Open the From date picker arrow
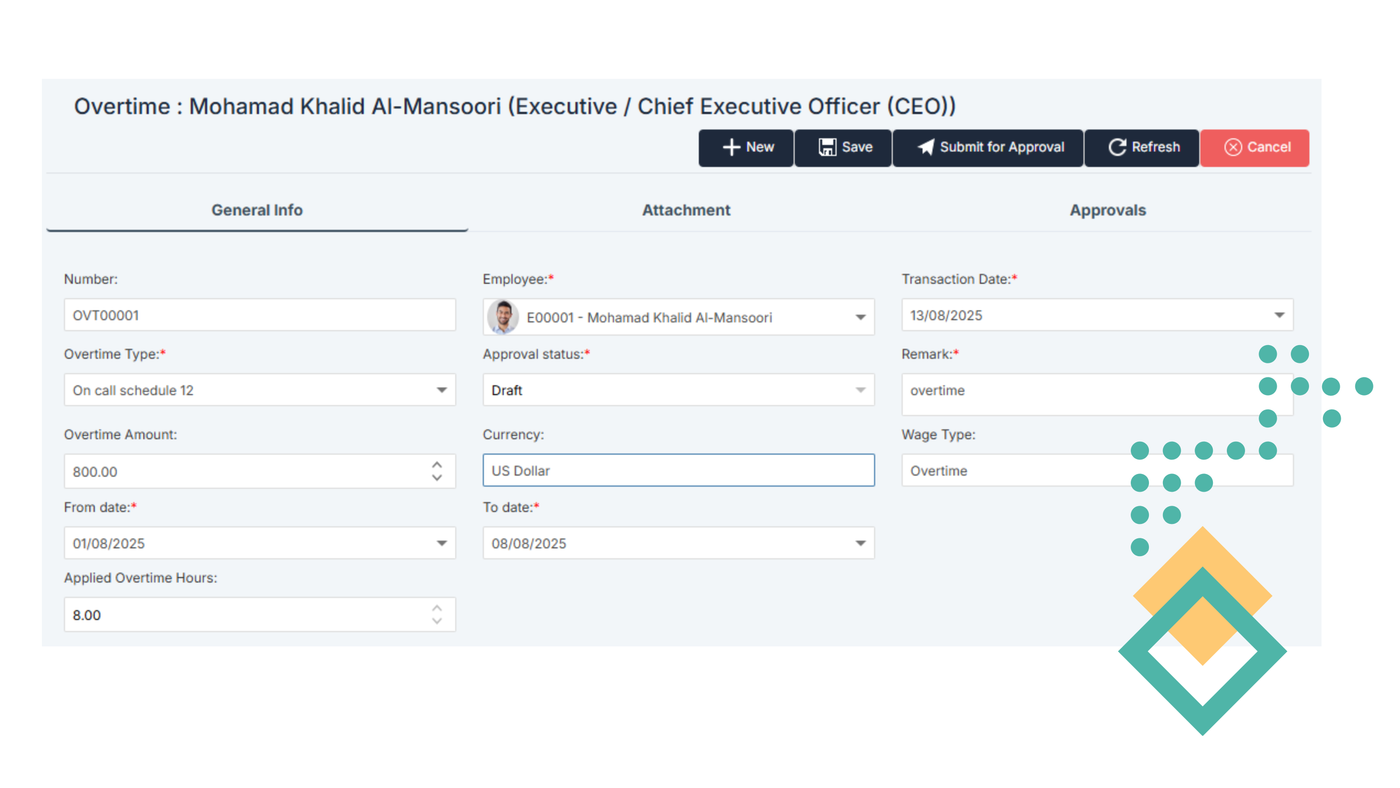Screen dimensions: 1400x788 coord(441,543)
